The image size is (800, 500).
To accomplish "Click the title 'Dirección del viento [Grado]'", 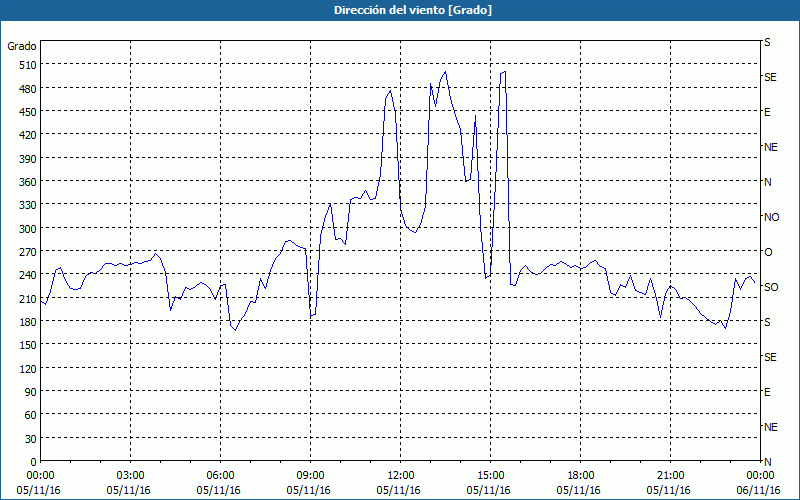I will (413, 10).
